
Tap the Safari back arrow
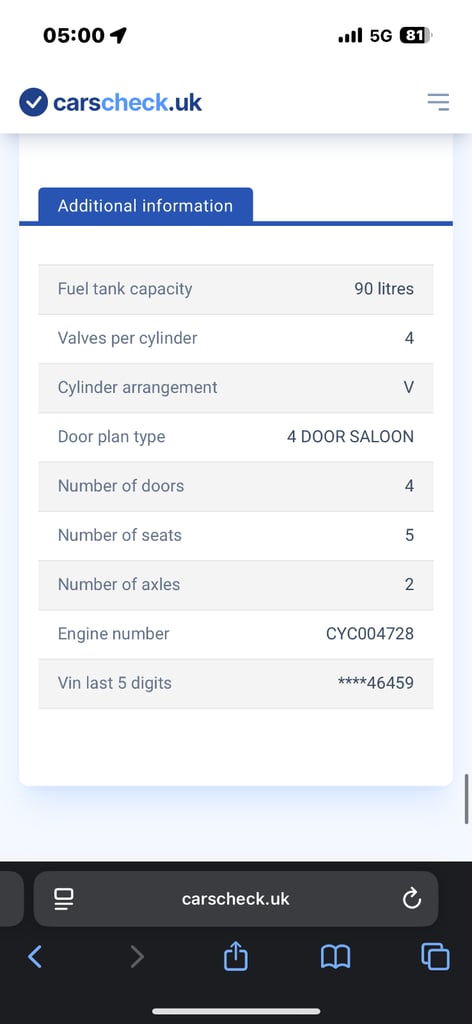[35, 957]
